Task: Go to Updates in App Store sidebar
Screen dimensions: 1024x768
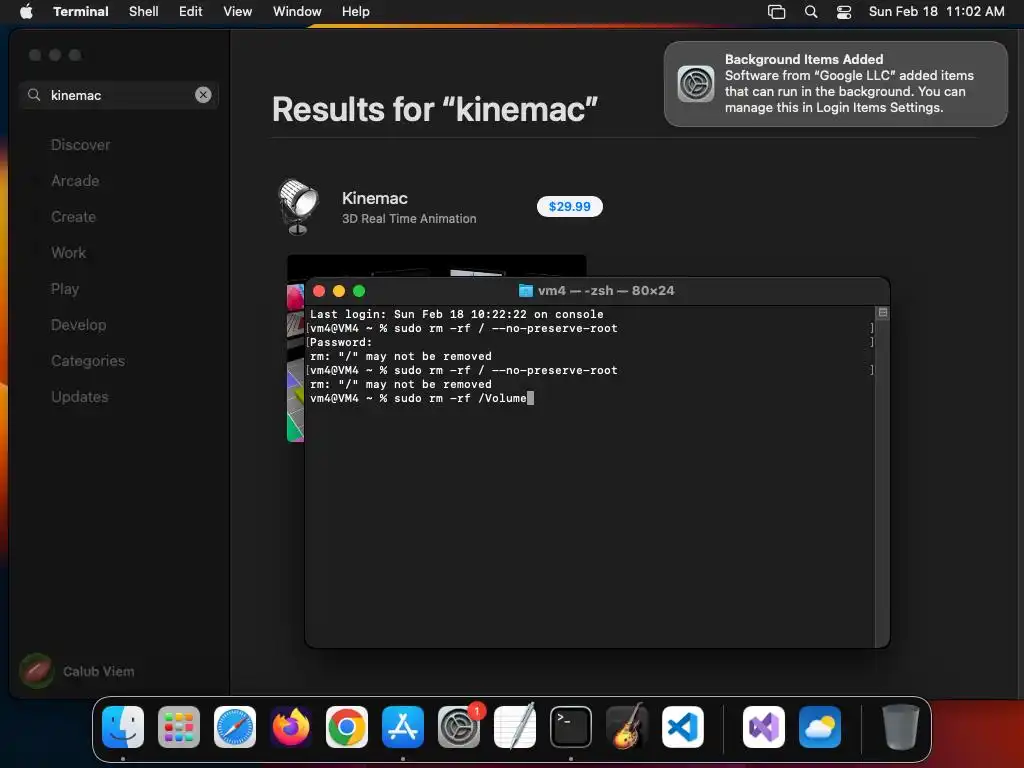Action: click(x=80, y=396)
